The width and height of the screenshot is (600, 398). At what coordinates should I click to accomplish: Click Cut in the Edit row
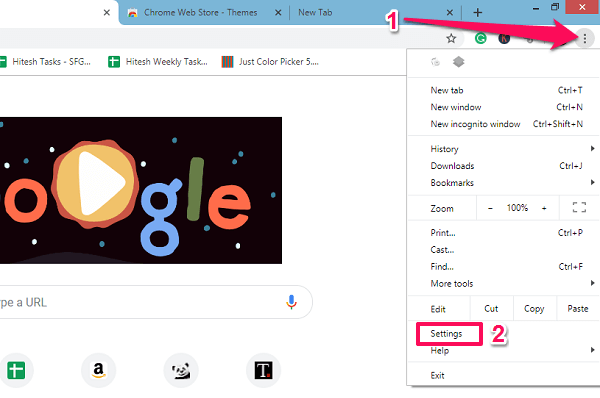point(491,308)
